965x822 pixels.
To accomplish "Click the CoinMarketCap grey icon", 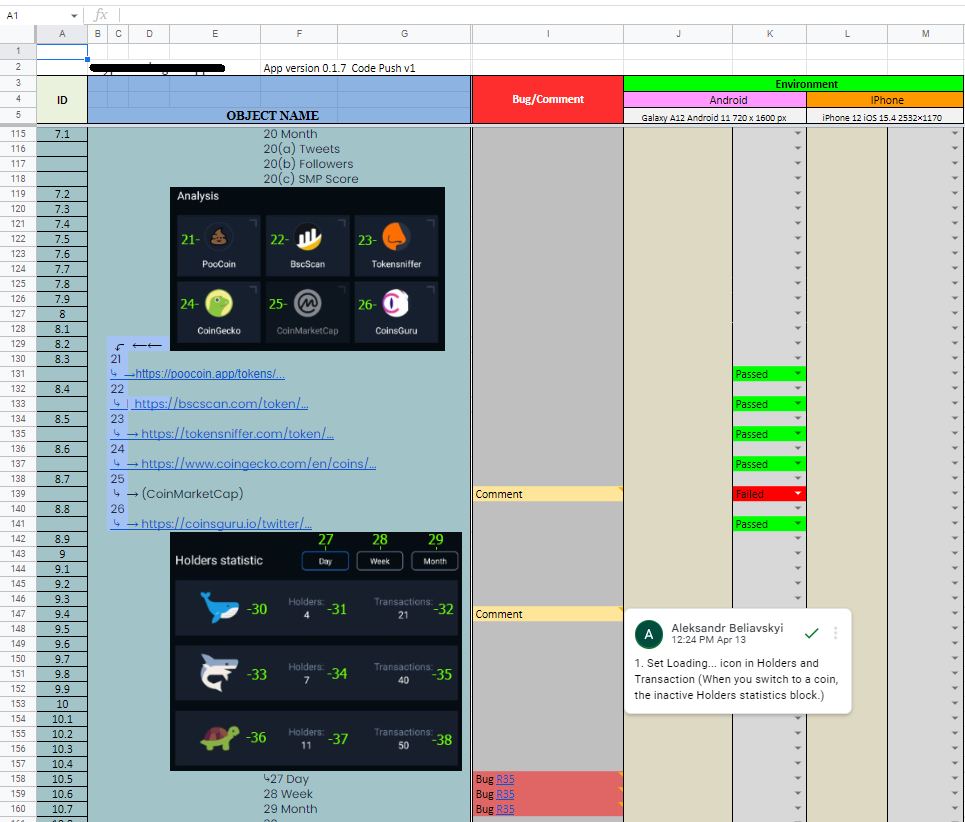I will pos(308,303).
